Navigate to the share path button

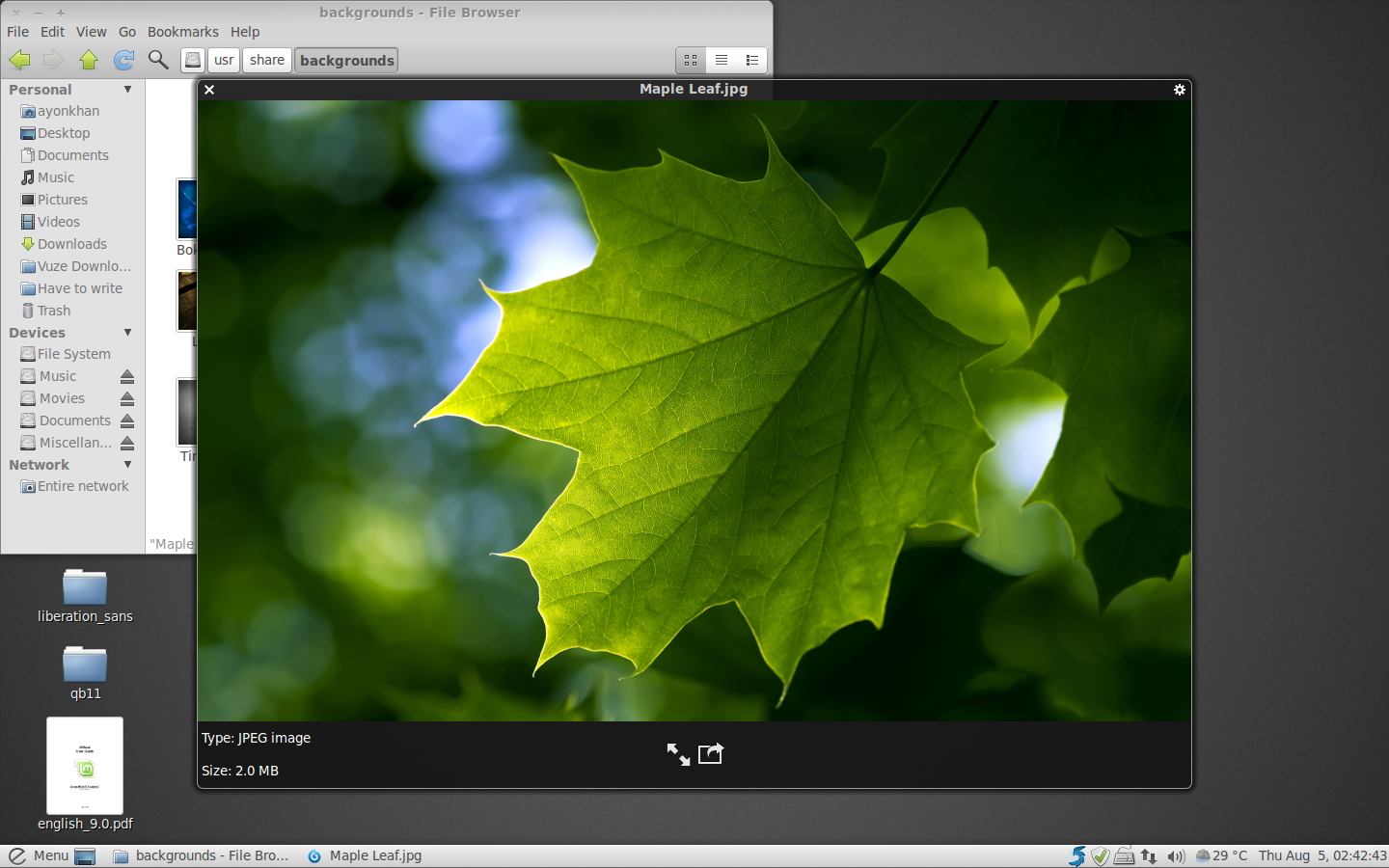point(267,60)
